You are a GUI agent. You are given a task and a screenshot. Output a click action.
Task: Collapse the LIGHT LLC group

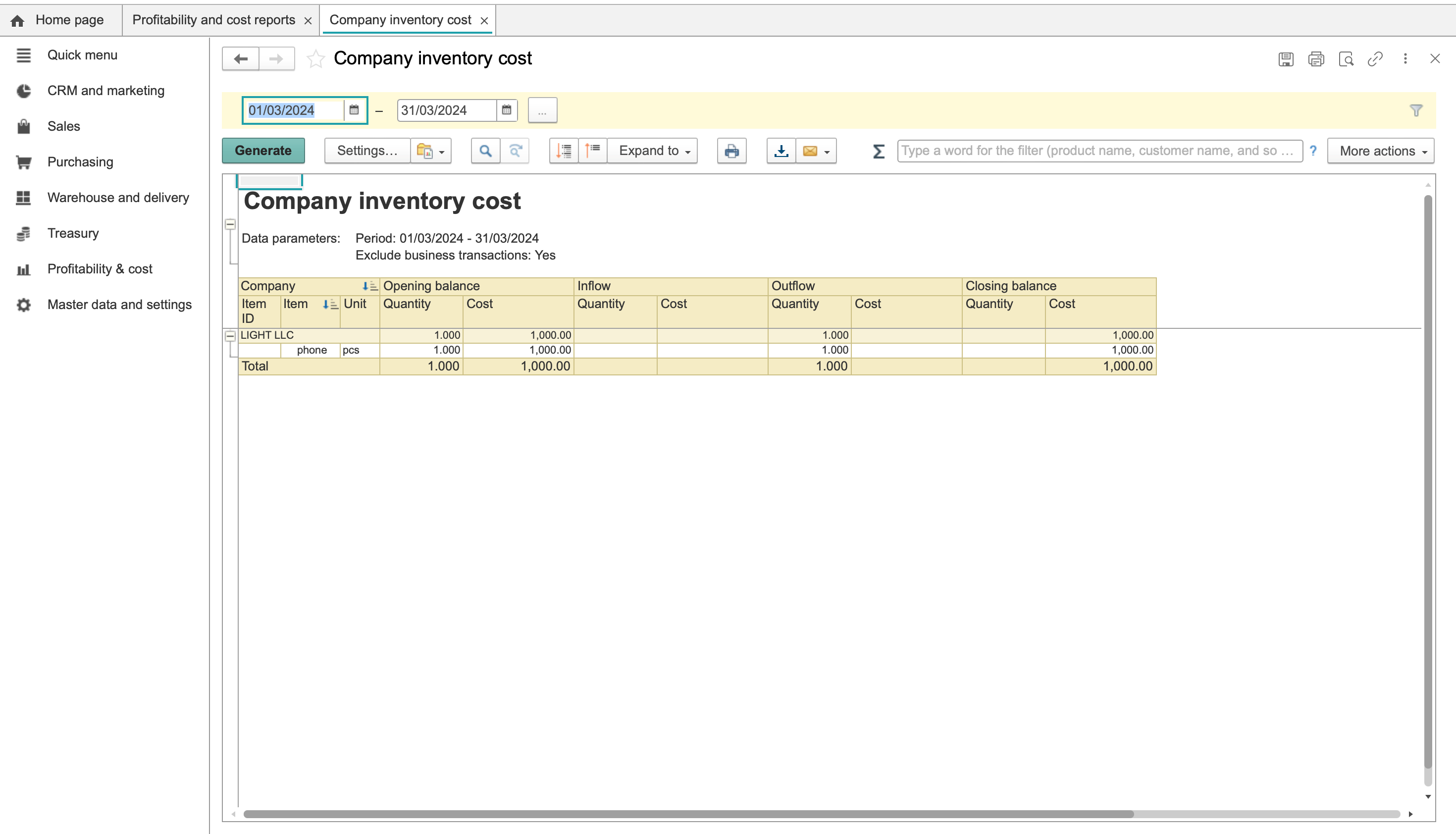[x=230, y=336]
